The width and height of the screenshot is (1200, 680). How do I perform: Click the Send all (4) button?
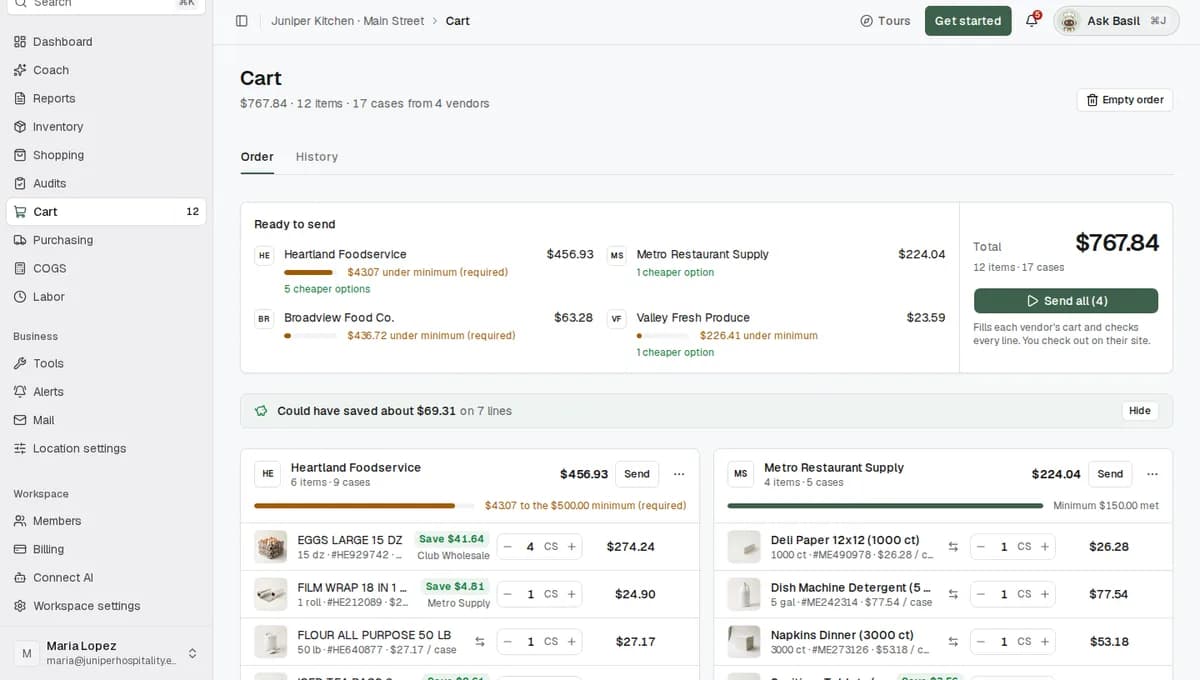(x=1066, y=301)
